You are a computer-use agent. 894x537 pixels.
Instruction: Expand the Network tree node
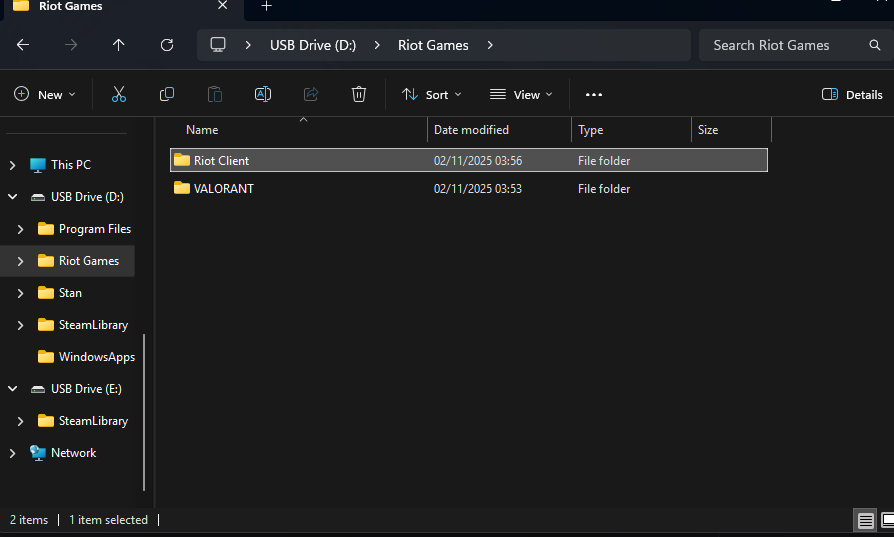click(13, 453)
